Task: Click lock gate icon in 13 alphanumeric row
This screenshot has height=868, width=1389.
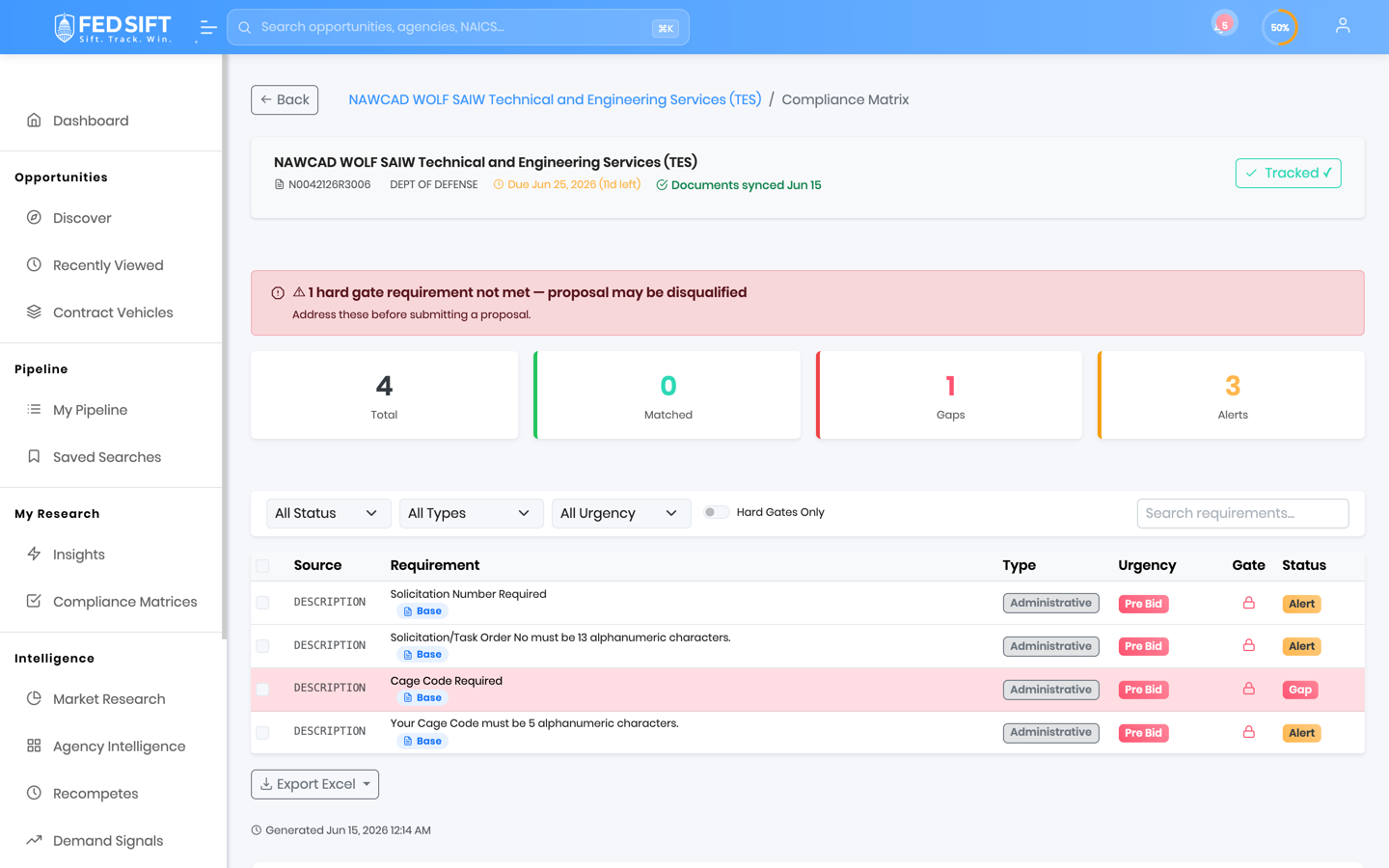Action: 1248,645
